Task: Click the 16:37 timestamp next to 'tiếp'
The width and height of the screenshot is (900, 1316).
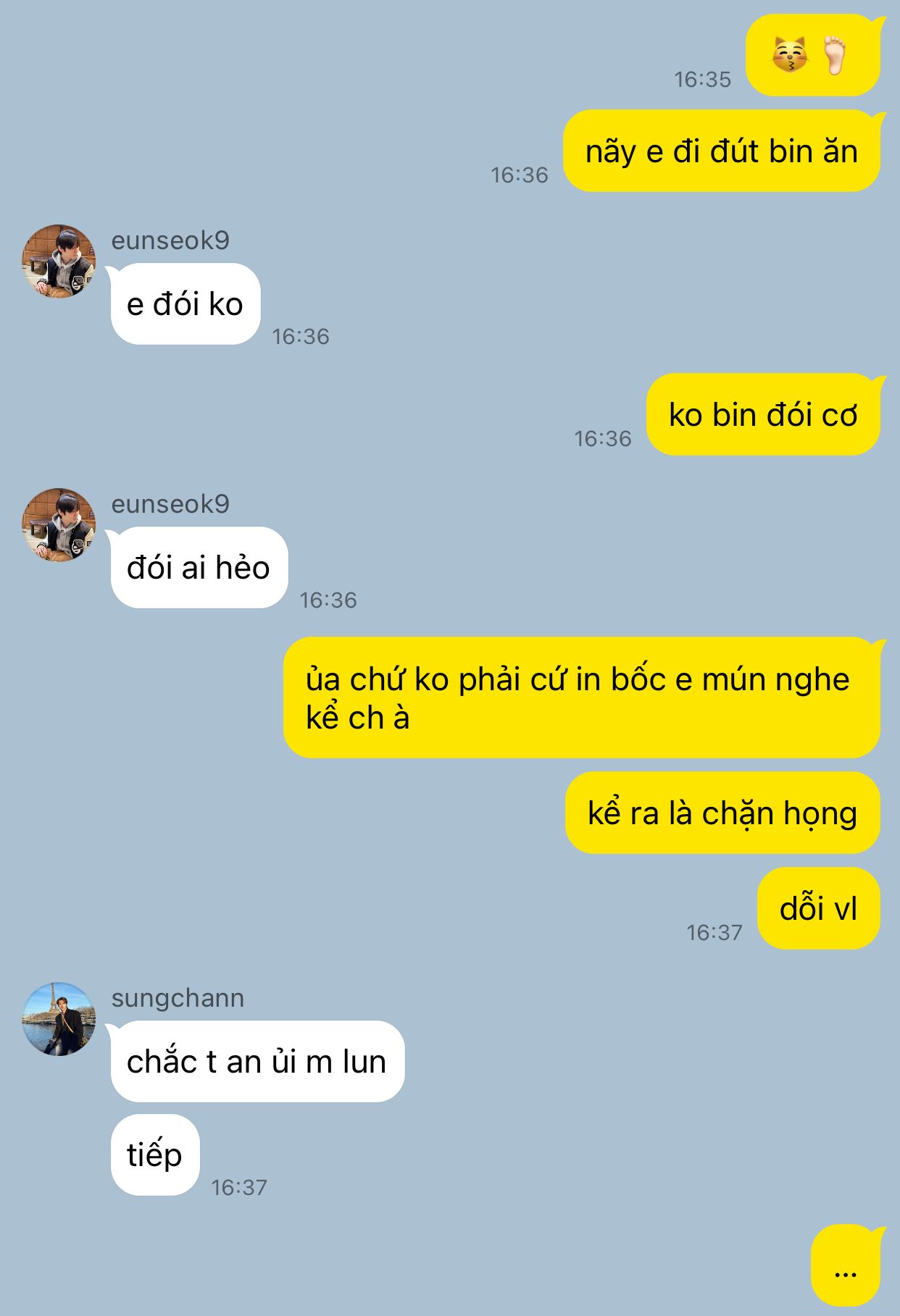Action: click(239, 1187)
